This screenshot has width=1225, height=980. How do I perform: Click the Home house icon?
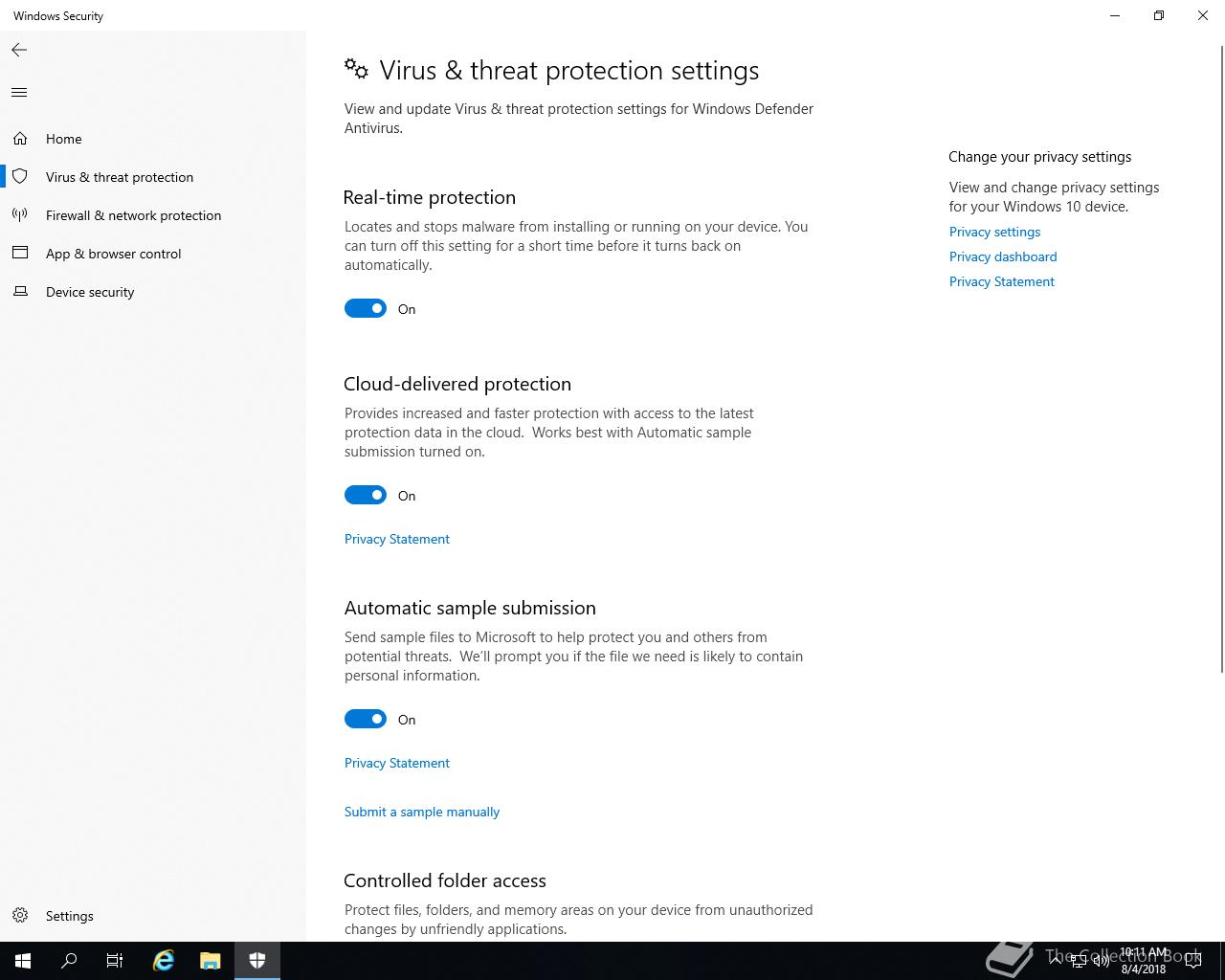(x=20, y=139)
